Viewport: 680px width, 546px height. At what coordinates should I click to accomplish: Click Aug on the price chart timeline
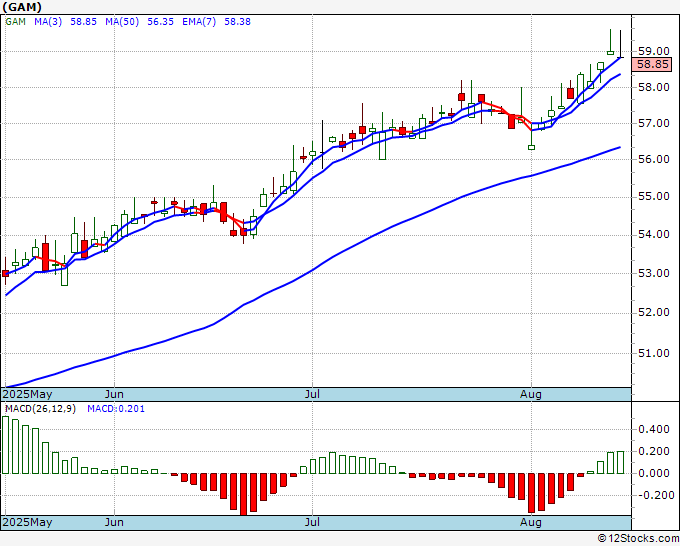coord(531,394)
